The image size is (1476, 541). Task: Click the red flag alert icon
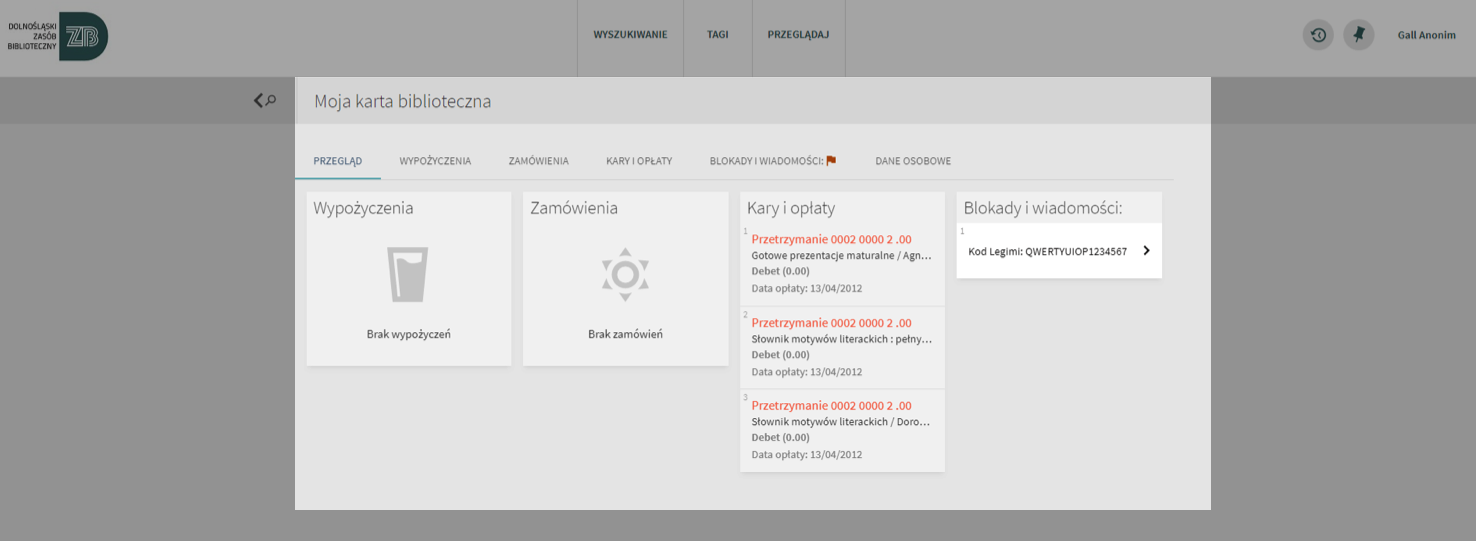pyautogui.click(x=831, y=160)
